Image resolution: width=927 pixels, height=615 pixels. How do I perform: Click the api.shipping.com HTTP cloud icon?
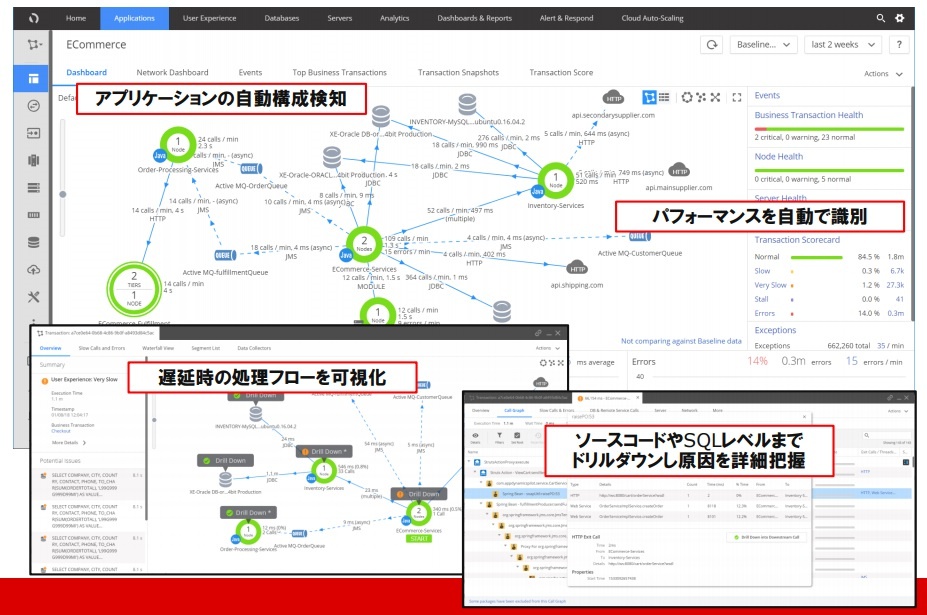pos(577,268)
